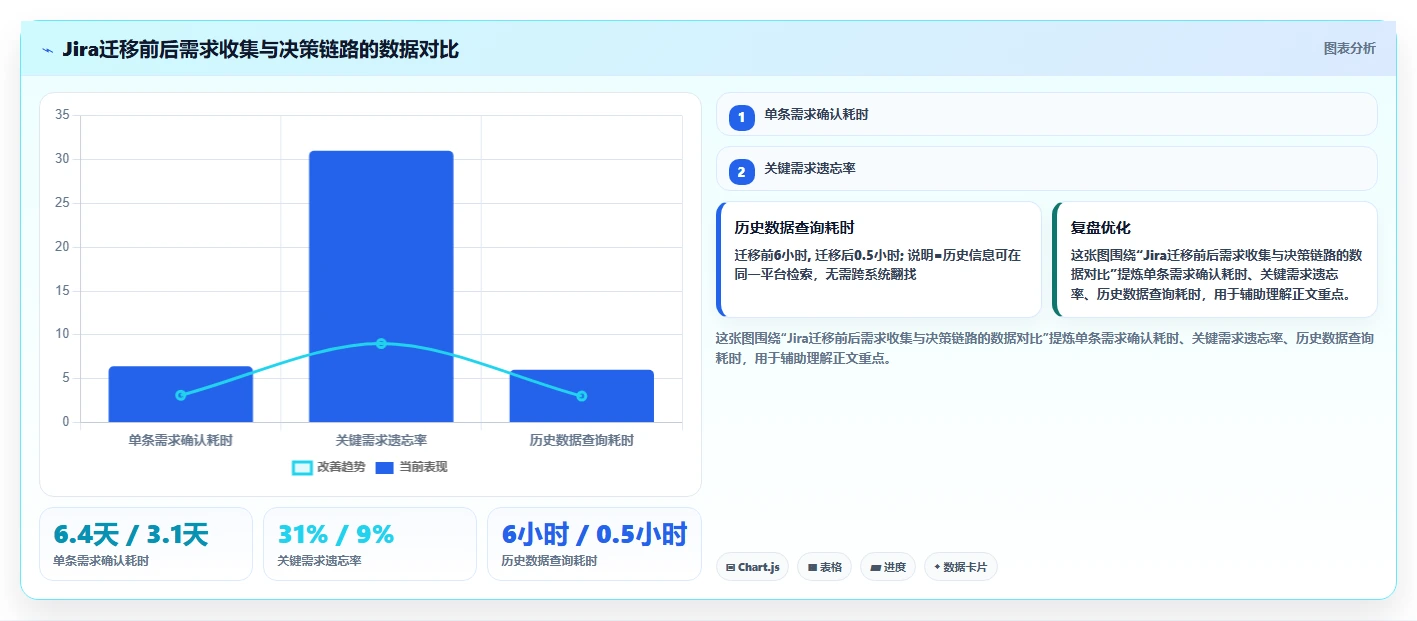
Task: Toggle the 当前表现 legend entry
Action: [x=411, y=467]
